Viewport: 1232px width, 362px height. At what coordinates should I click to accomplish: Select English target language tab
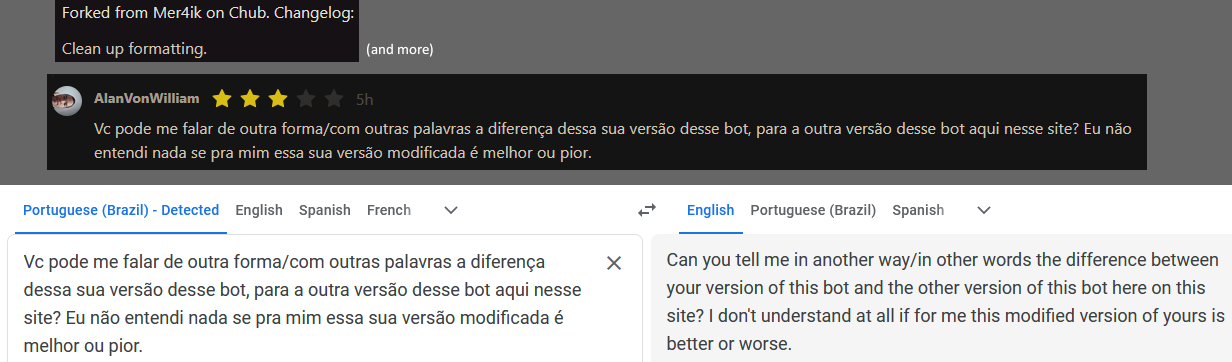(711, 210)
